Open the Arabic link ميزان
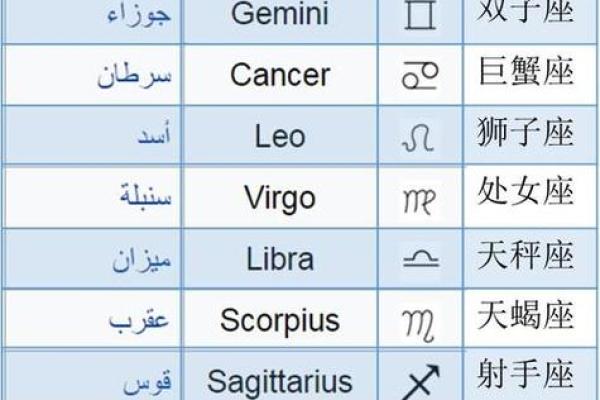 coord(141,260)
